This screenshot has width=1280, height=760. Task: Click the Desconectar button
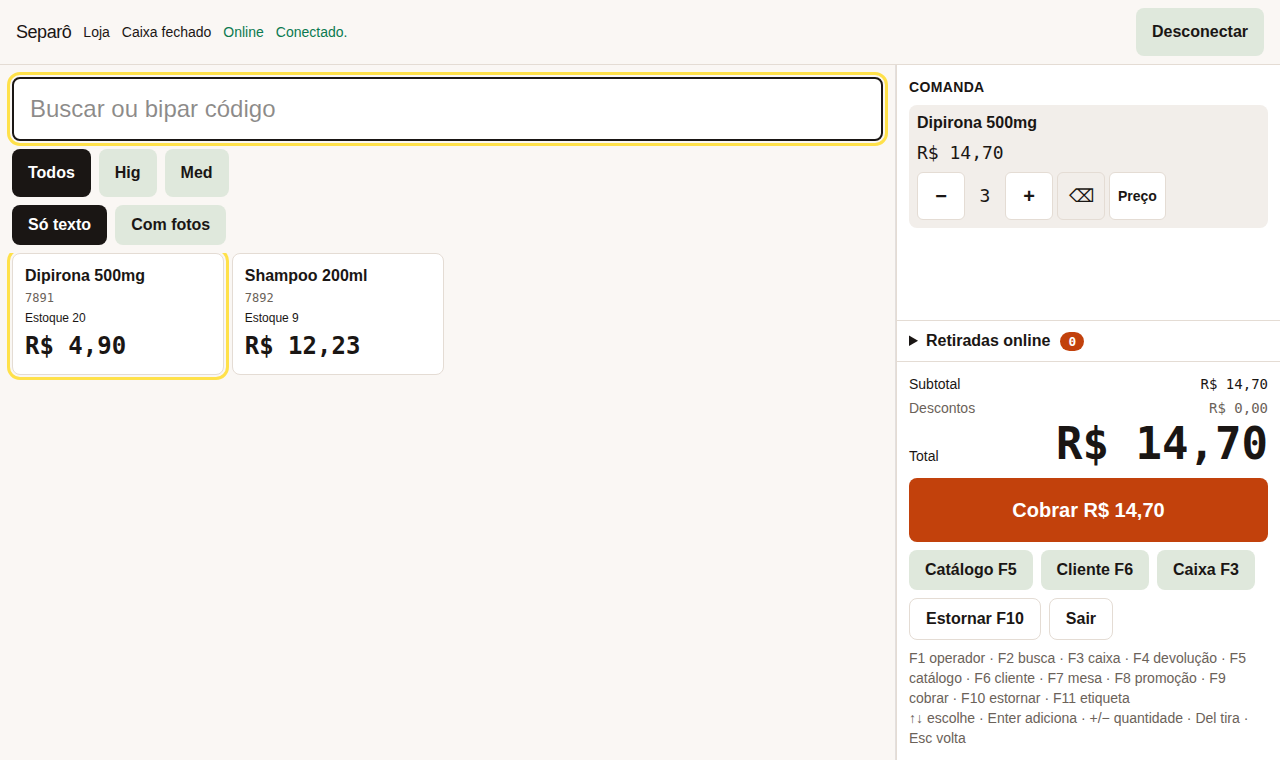click(x=1200, y=32)
